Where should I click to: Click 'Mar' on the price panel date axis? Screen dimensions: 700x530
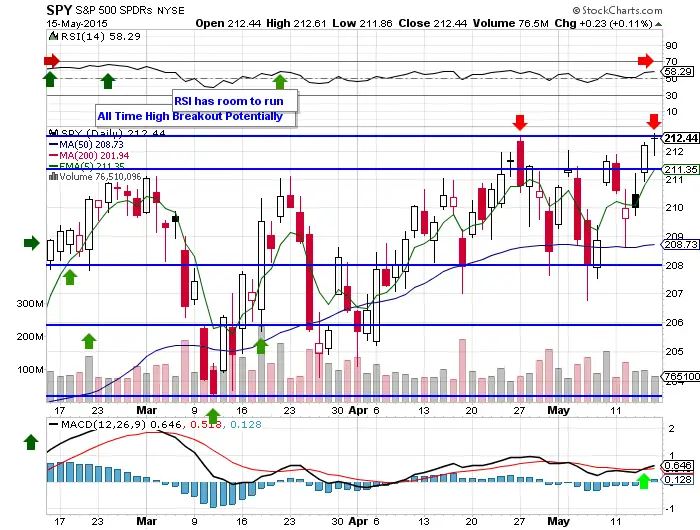[146, 410]
